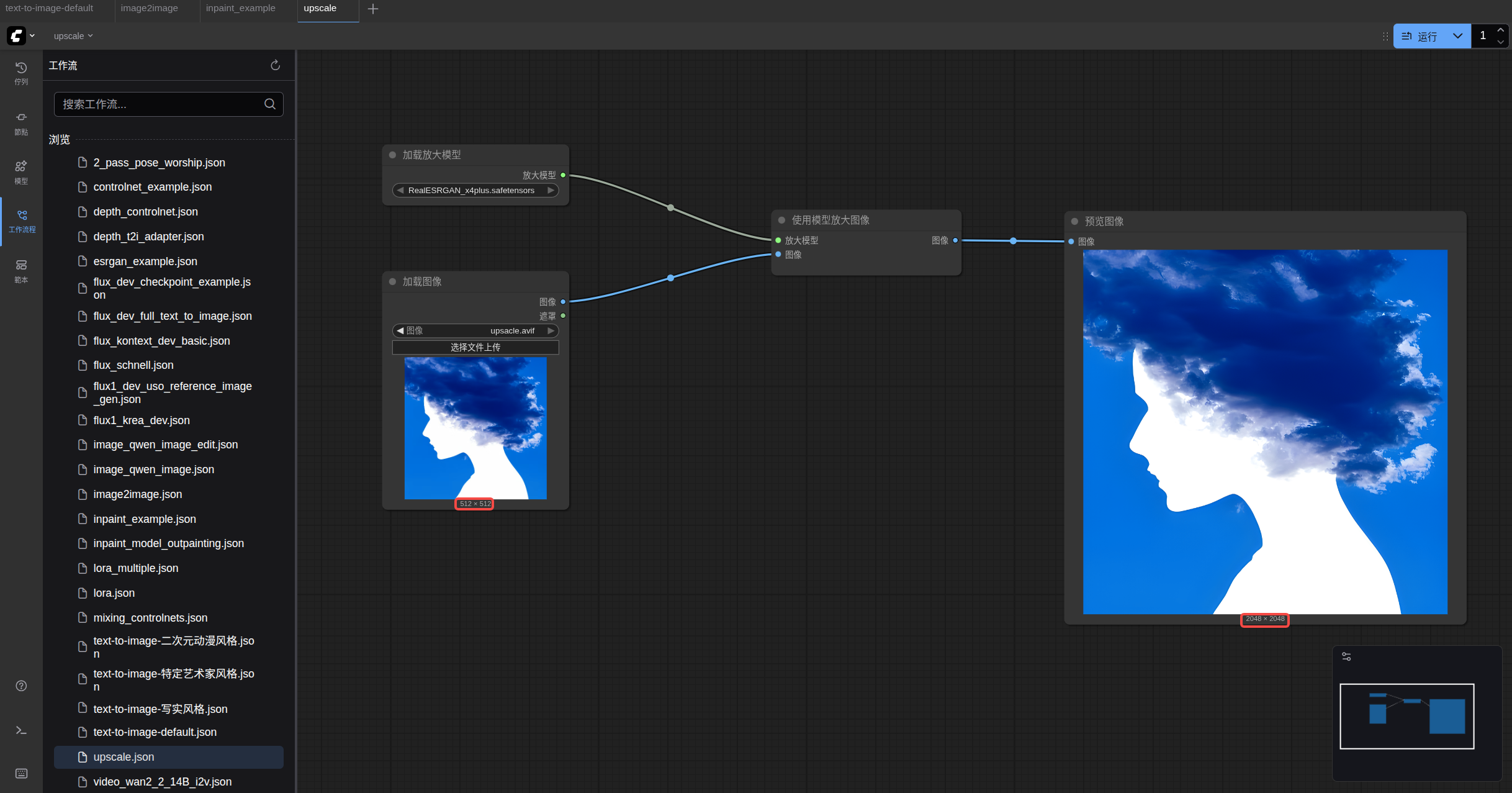Focus the 搜索工作流 search field
The height and width of the screenshot is (793, 1512).
click(169, 104)
